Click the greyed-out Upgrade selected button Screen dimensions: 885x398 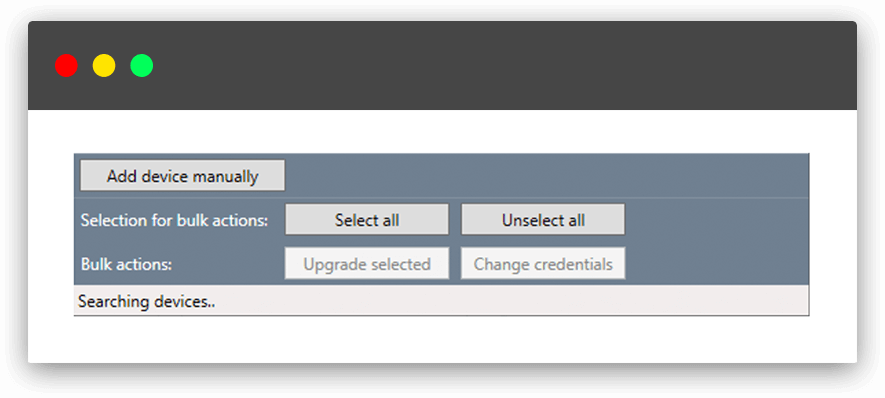coord(367,264)
